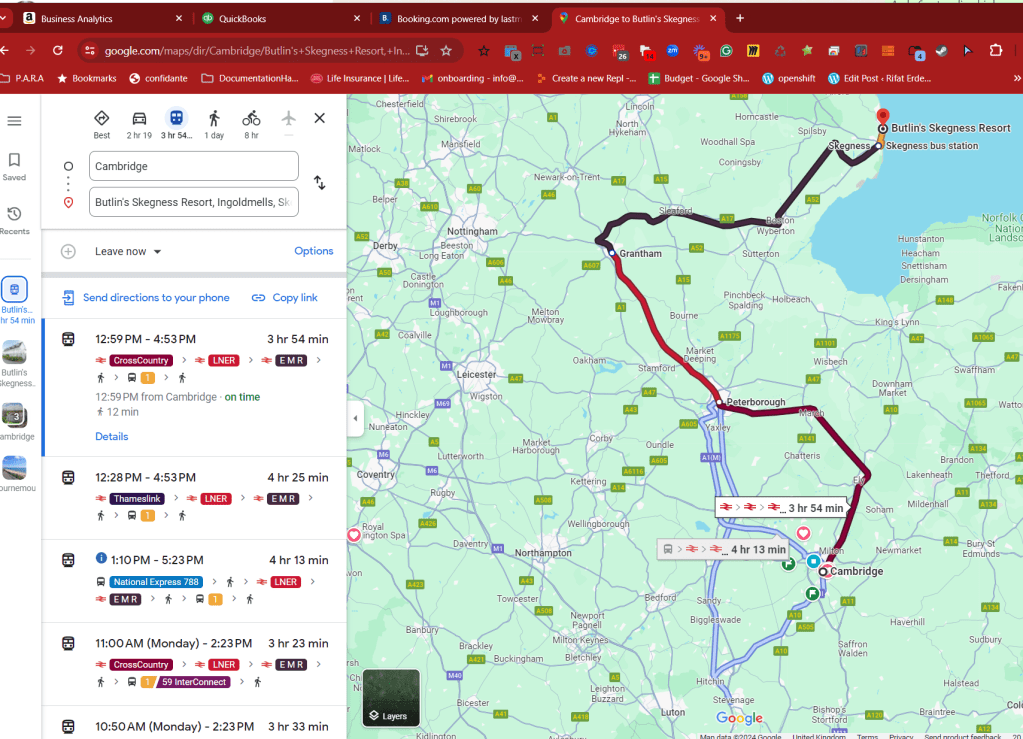This screenshot has width=1023, height=739.
Task: Collapse the side panel
Action: tap(355, 418)
